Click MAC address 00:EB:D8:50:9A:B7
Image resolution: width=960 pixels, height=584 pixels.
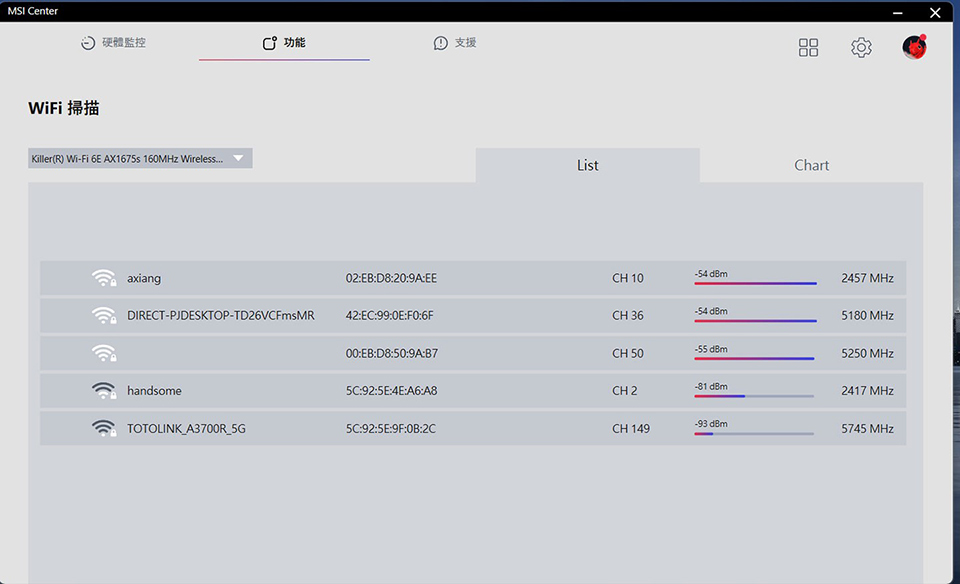392,353
